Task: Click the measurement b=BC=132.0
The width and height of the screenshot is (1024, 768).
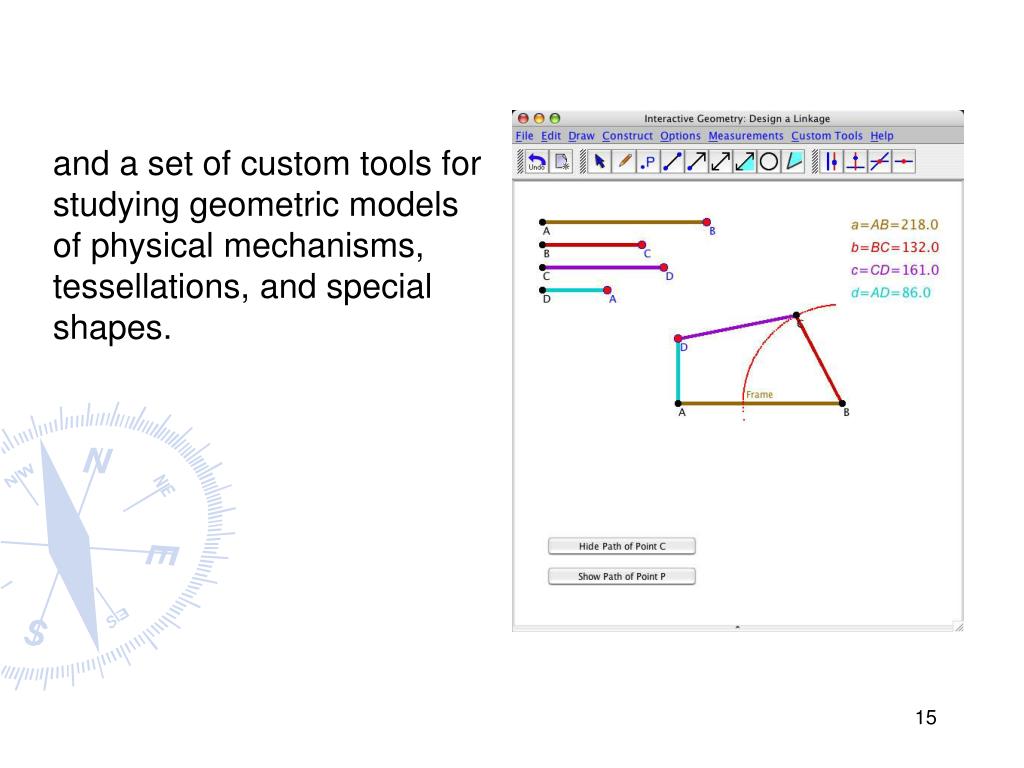Action: (x=895, y=248)
